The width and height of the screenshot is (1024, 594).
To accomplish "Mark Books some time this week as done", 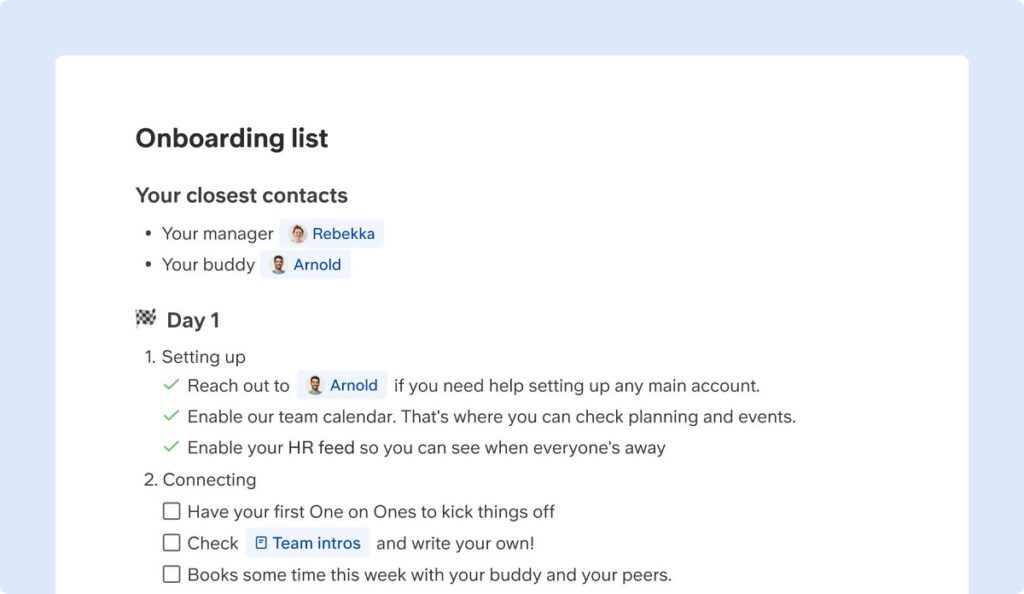I will point(172,574).
